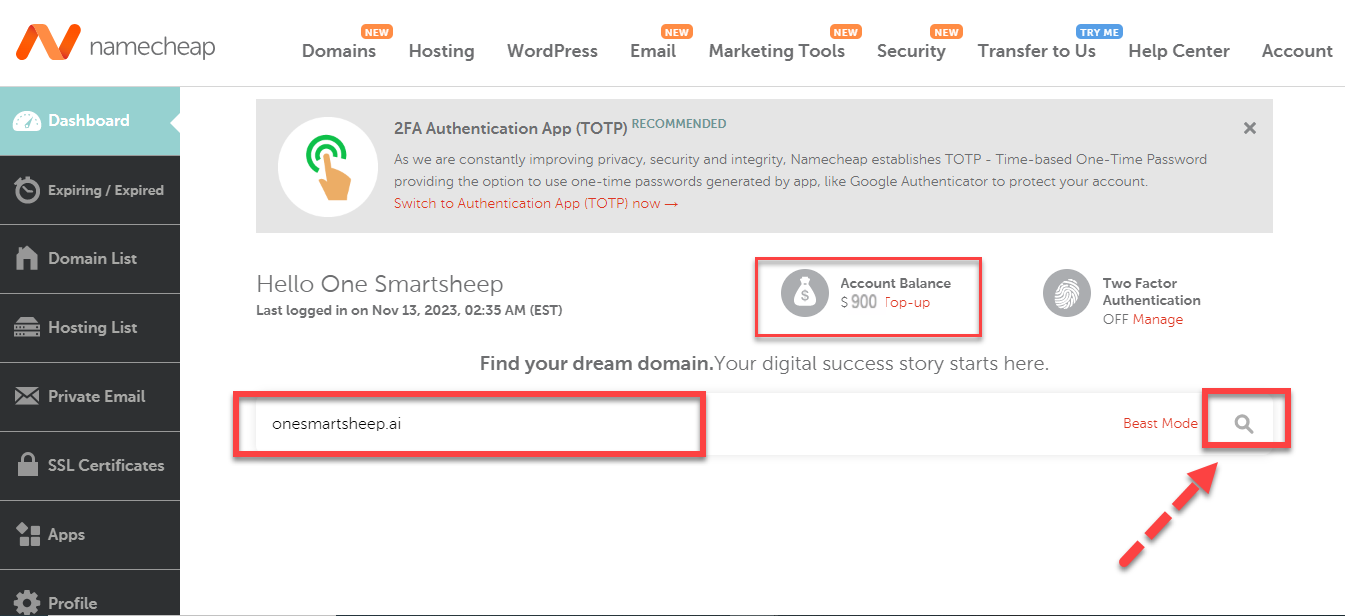
Task: Click the magnifier search icon
Action: [1244, 423]
